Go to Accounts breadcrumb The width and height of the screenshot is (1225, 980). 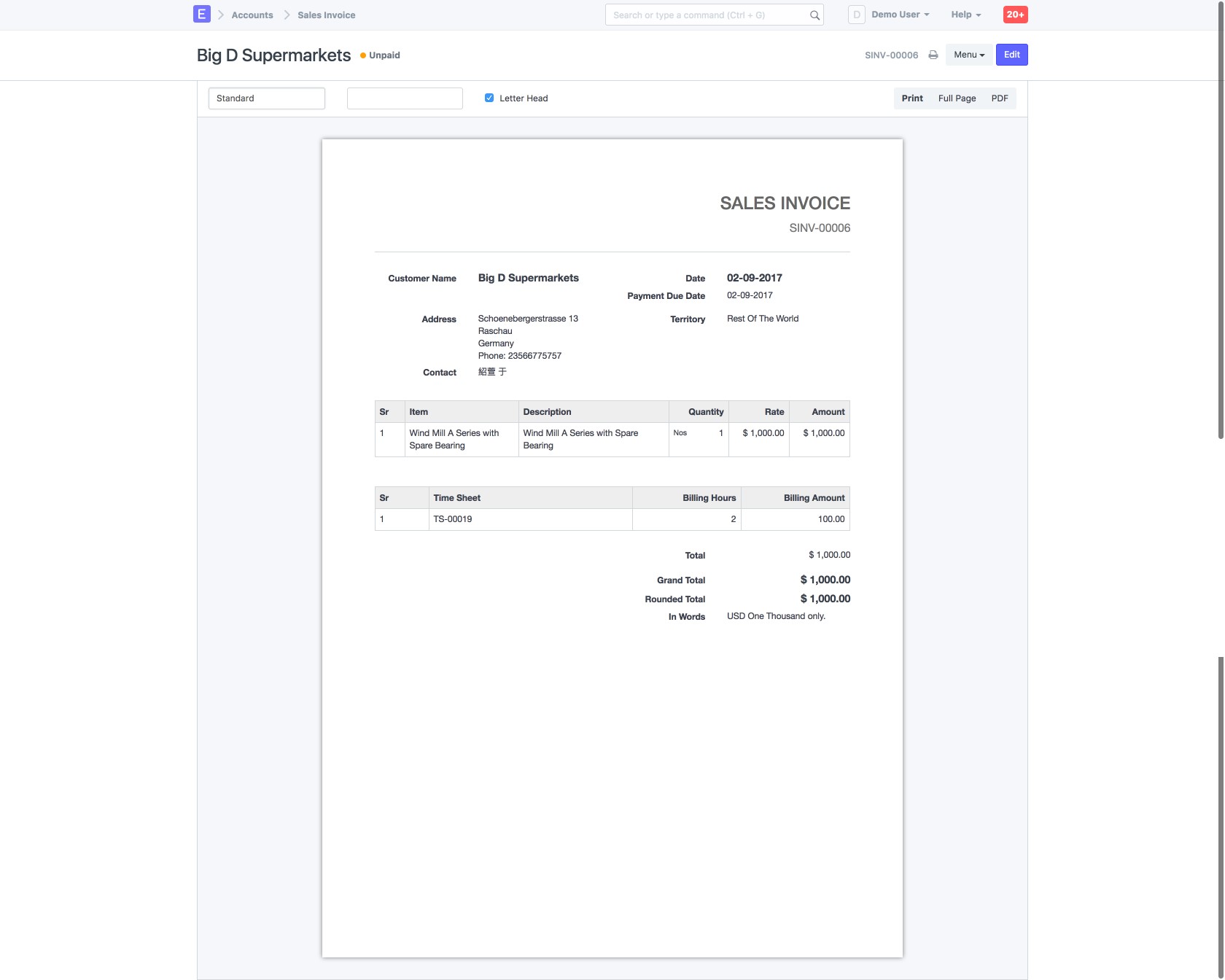click(252, 15)
